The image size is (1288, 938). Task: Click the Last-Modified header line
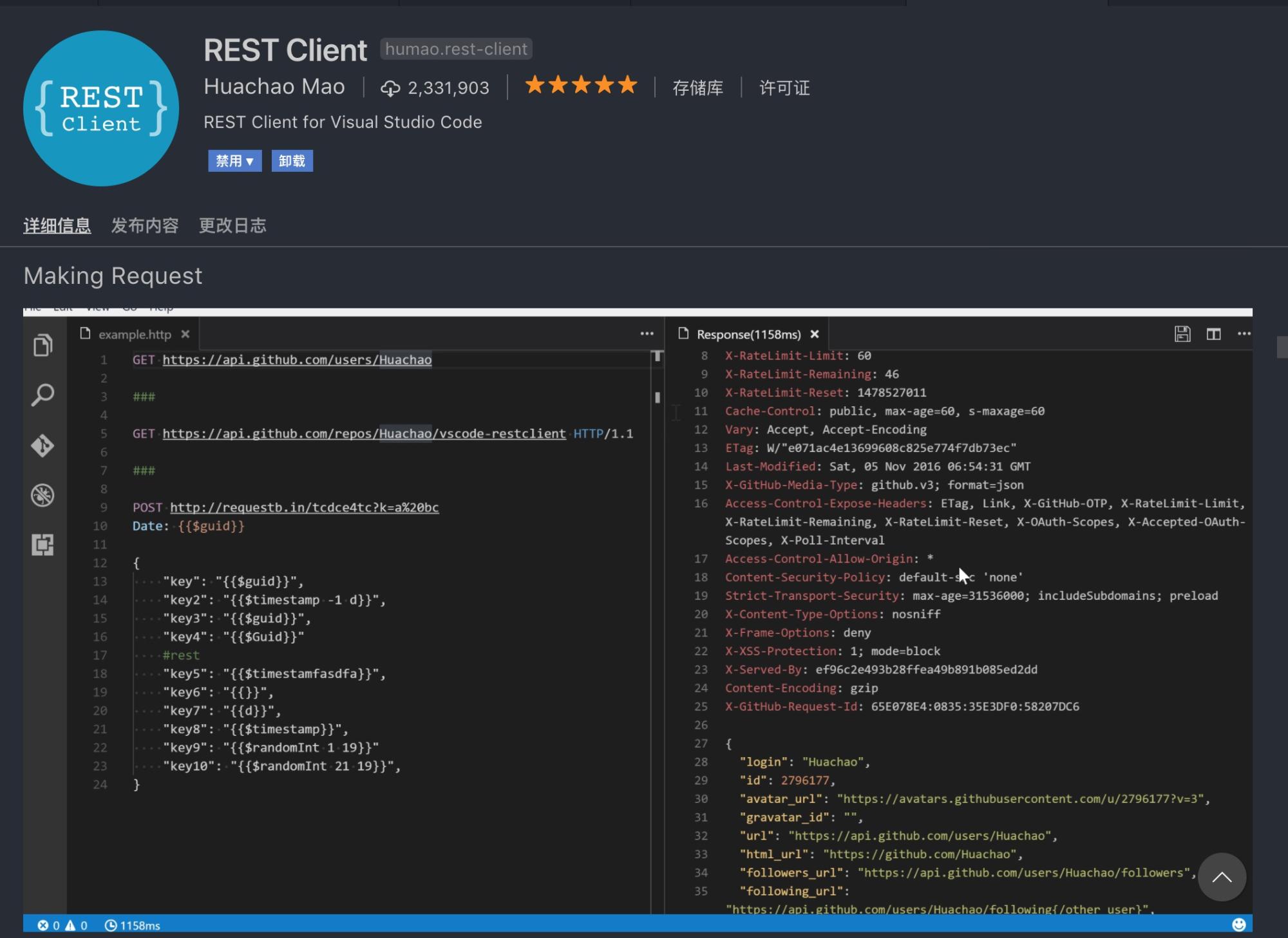pos(878,466)
